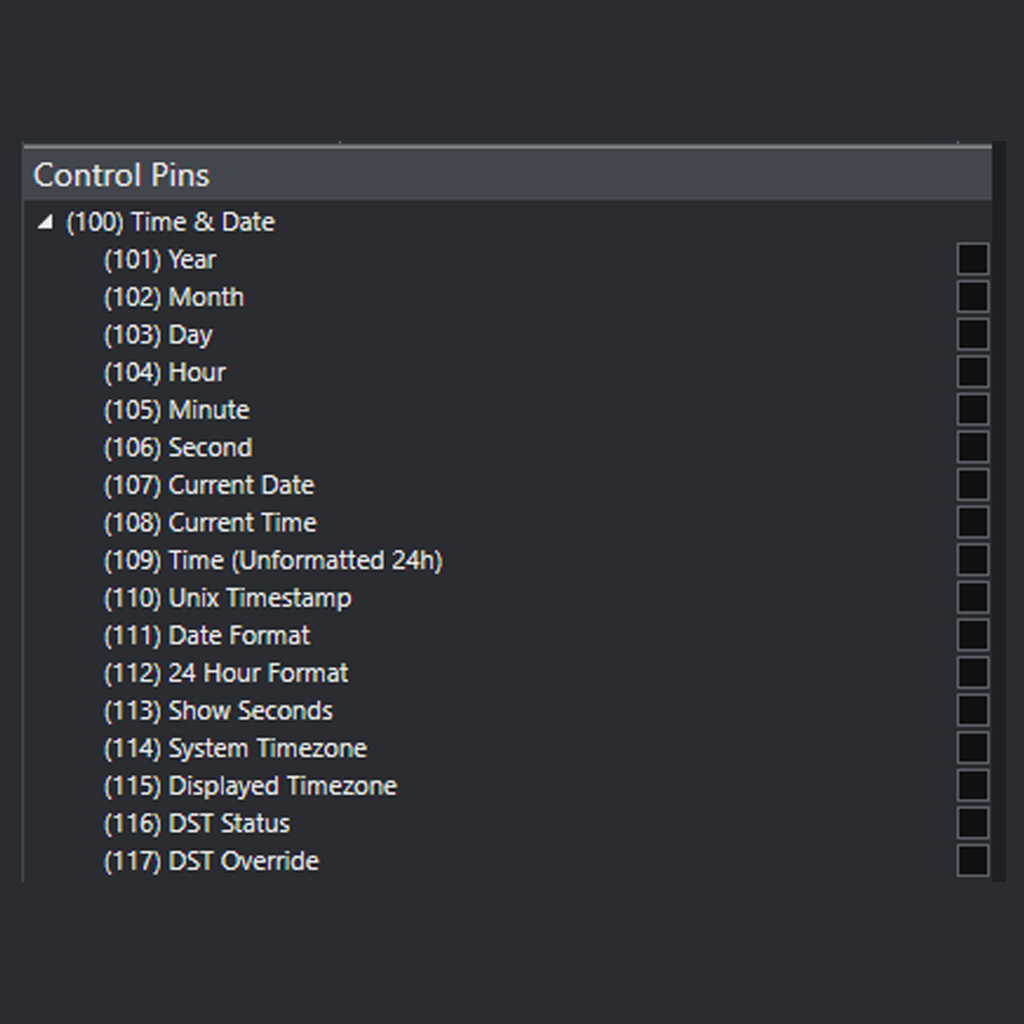1024x1024 pixels.
Task: Select the (112) 24 Hour Format pin
Action: (x=224, y=673)
